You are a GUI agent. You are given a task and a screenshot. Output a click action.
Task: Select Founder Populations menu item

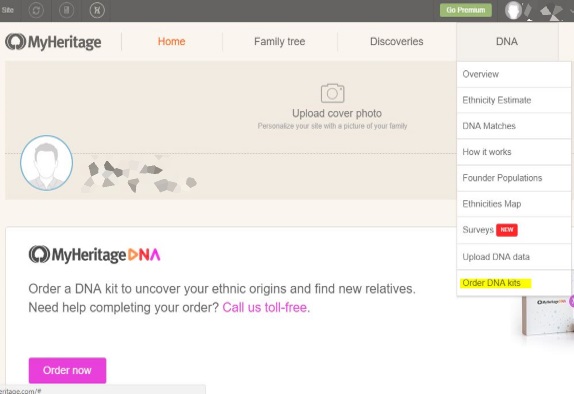(514, 178)
